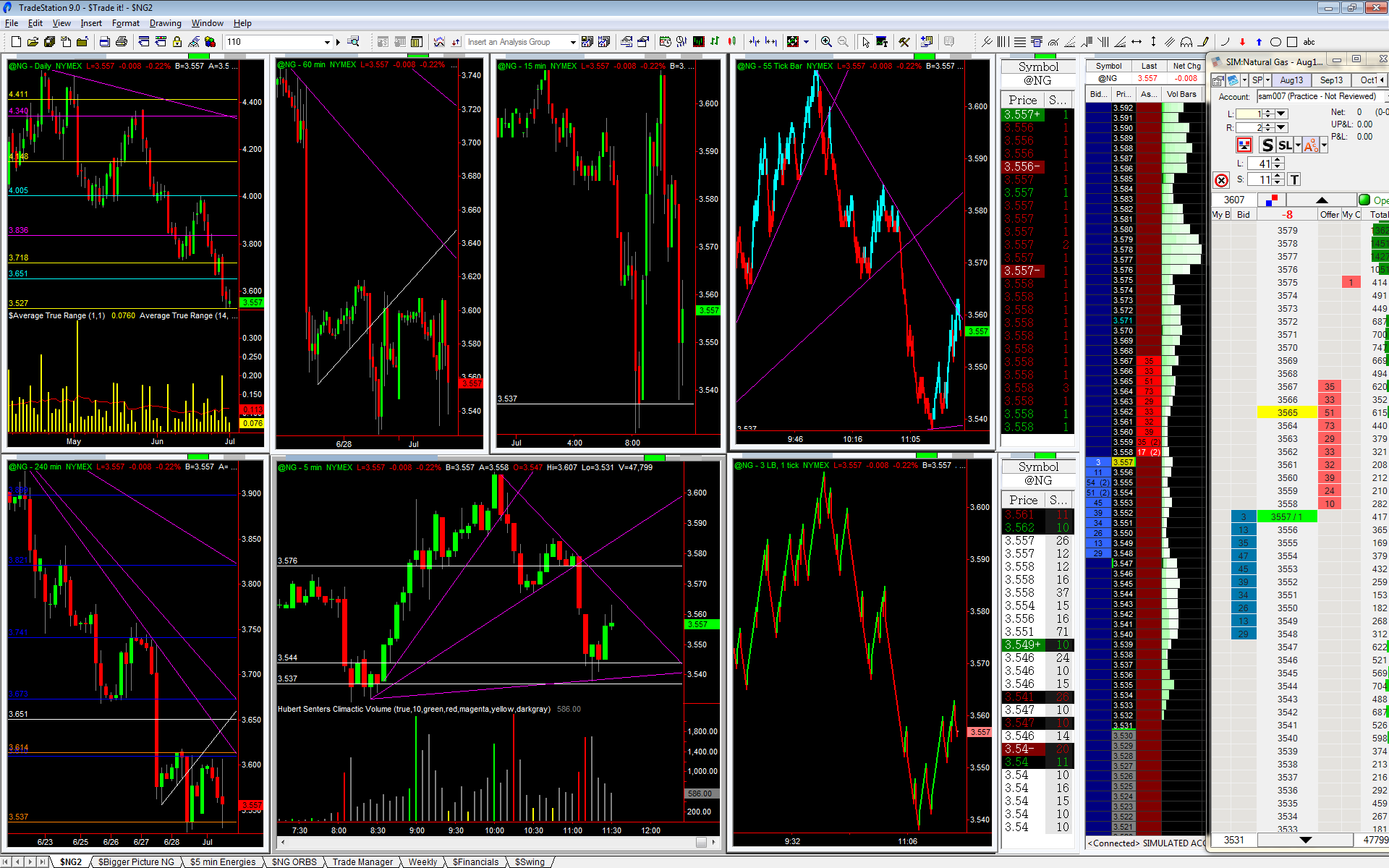Select the Horizontal Line drawing tool
The image size is (1389, 868).
(x=1137, y=42)
